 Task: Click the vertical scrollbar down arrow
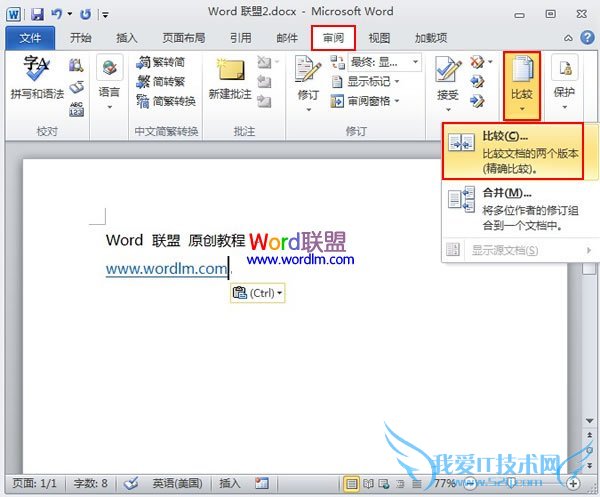click(x=589, y=420)
